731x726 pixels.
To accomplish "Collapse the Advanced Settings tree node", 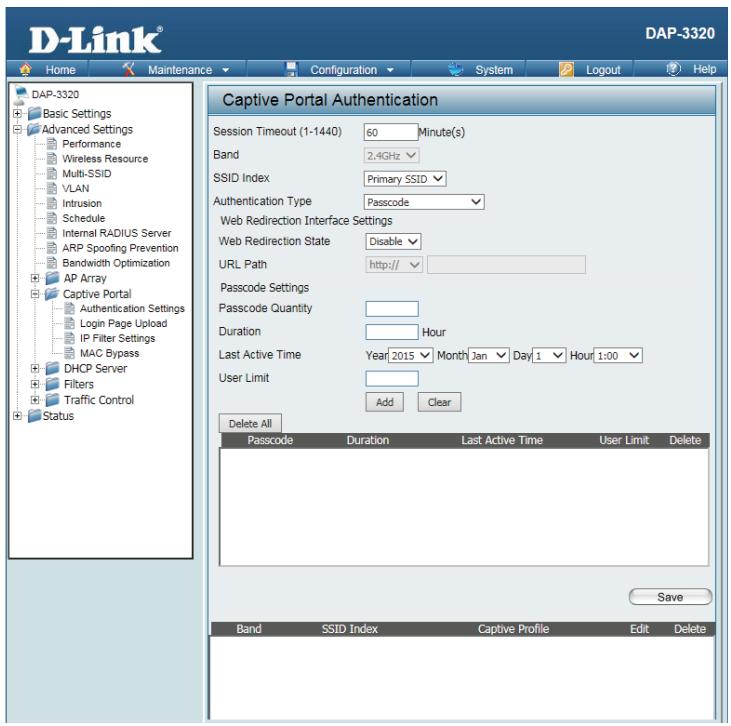I will (x=18, y=129).
